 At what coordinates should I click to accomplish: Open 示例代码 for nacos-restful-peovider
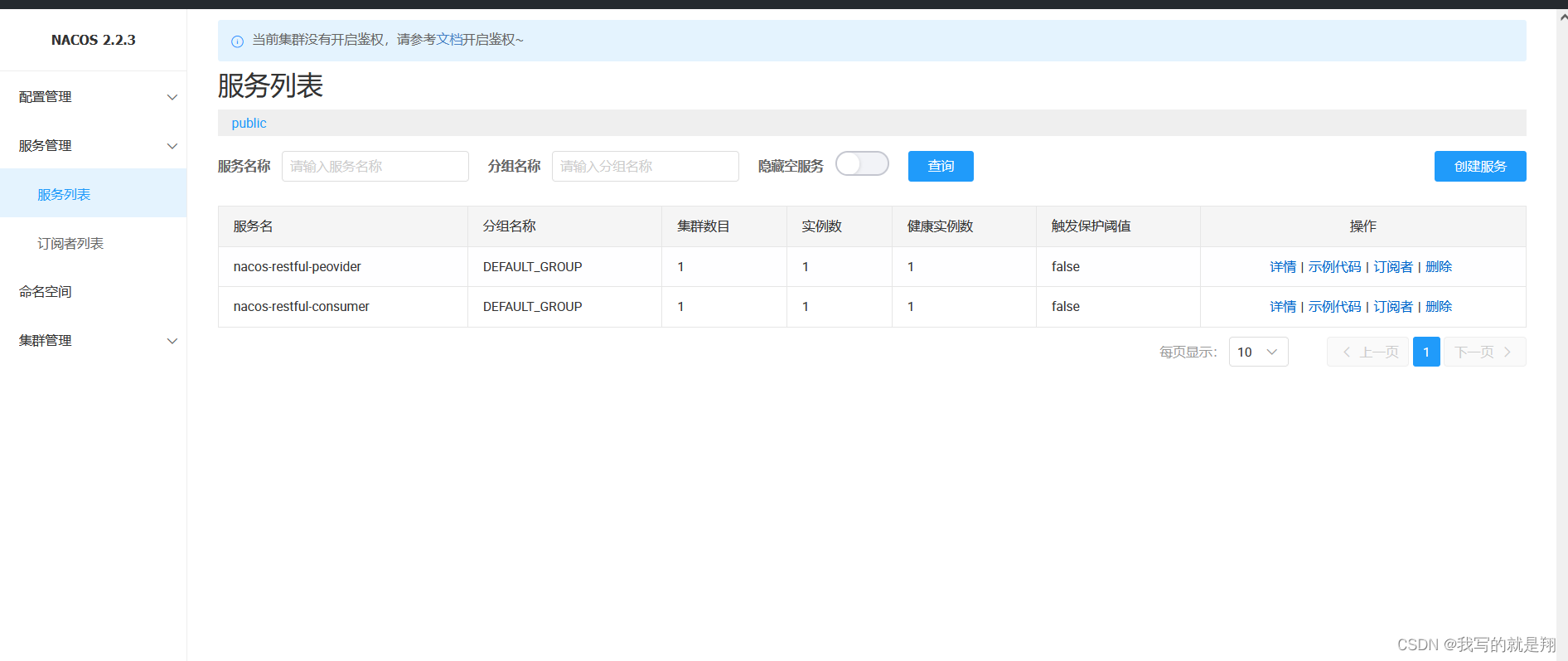click(x=1334, y=267)
